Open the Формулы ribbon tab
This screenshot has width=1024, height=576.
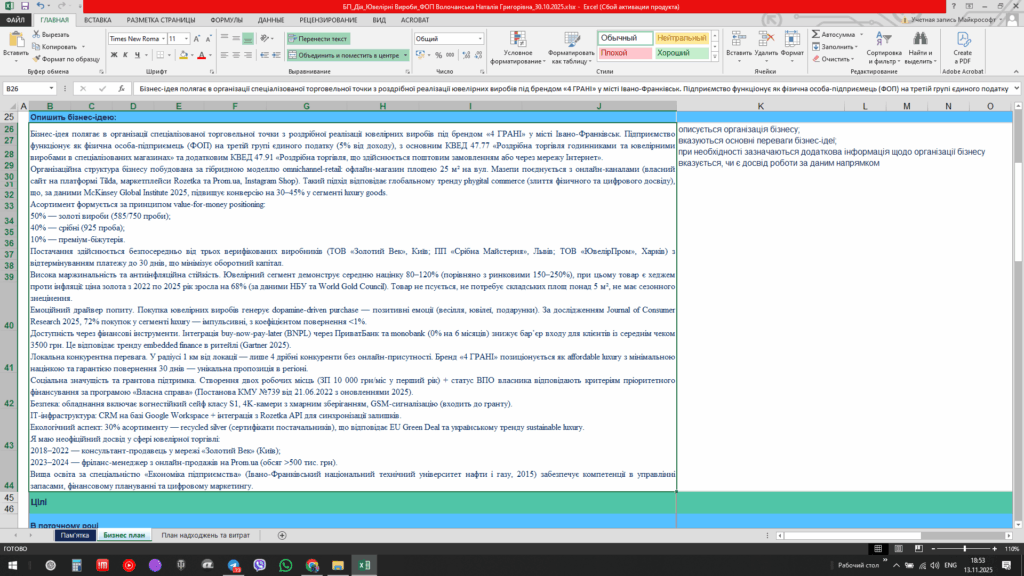point(226,19)
